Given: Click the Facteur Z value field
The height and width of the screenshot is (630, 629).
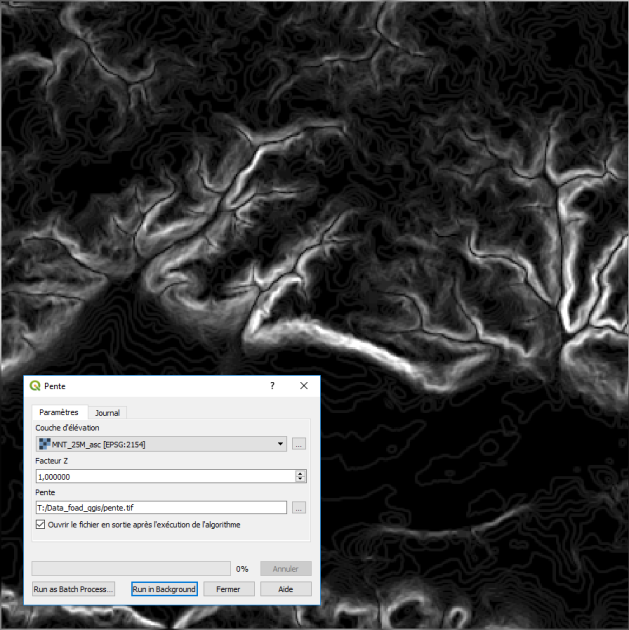Looking at the screenshot, I should [165, 477].
